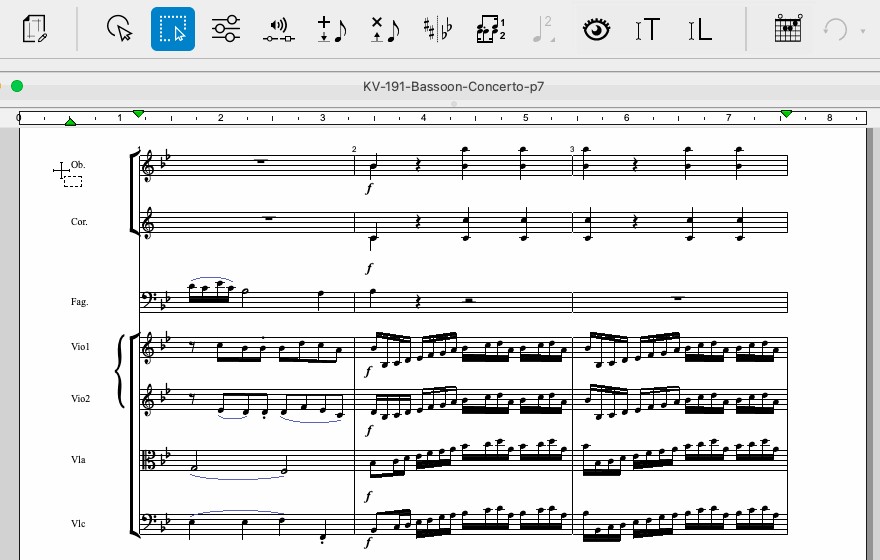Click the Ob. staff label
Viewport: 880px width, 560px height.
78,165
